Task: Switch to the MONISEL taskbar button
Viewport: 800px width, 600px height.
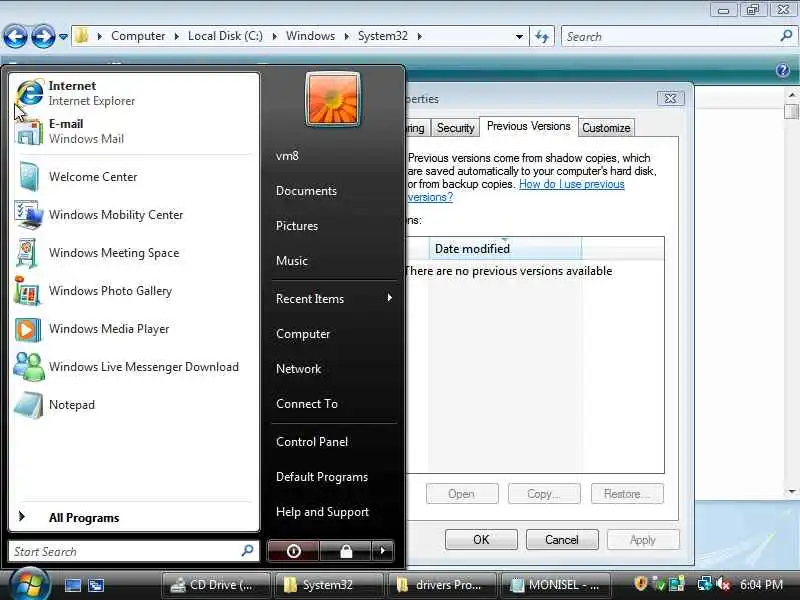Action: [556, 585]
